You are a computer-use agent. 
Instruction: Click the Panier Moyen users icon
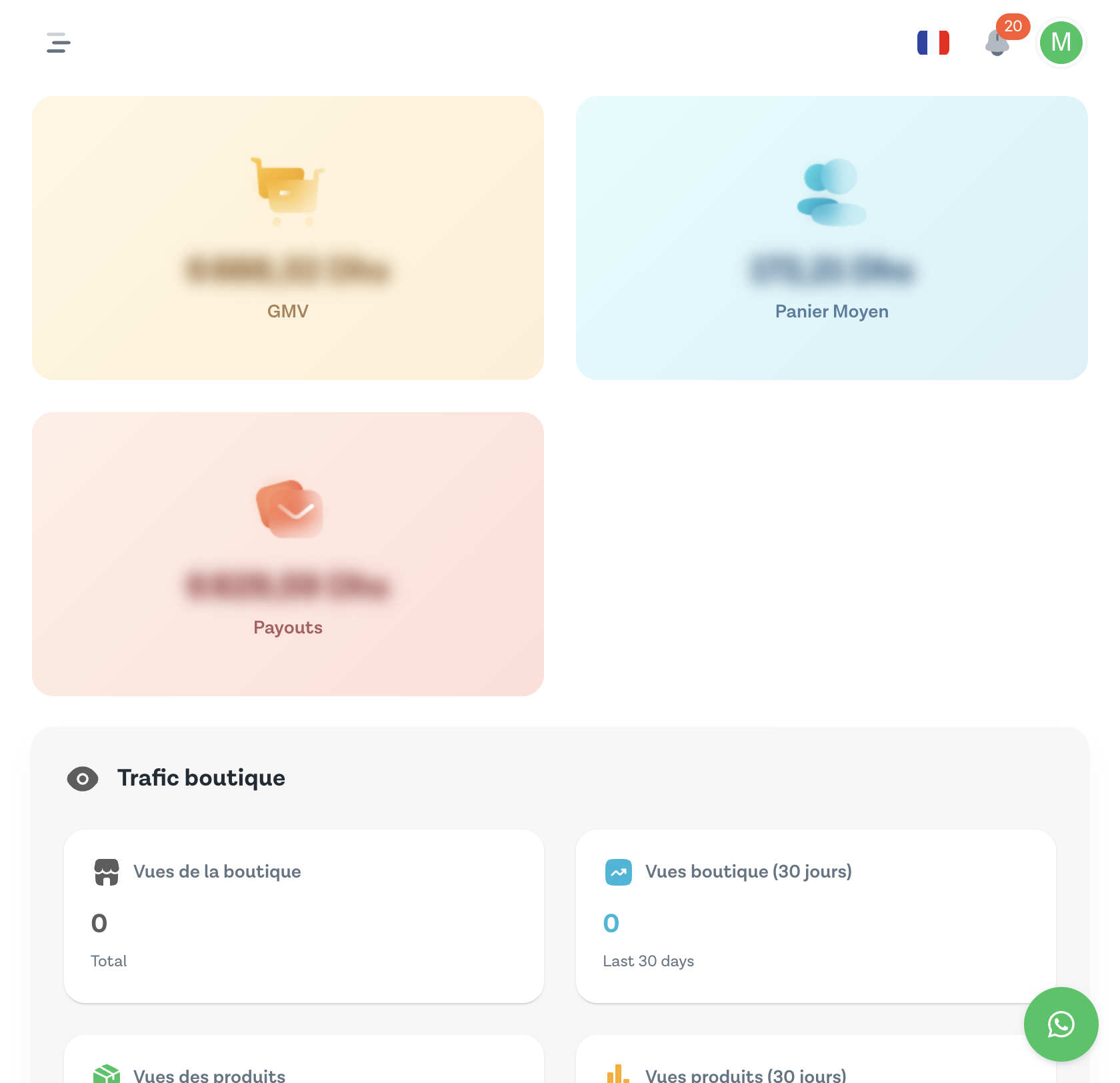click(832, 192)
